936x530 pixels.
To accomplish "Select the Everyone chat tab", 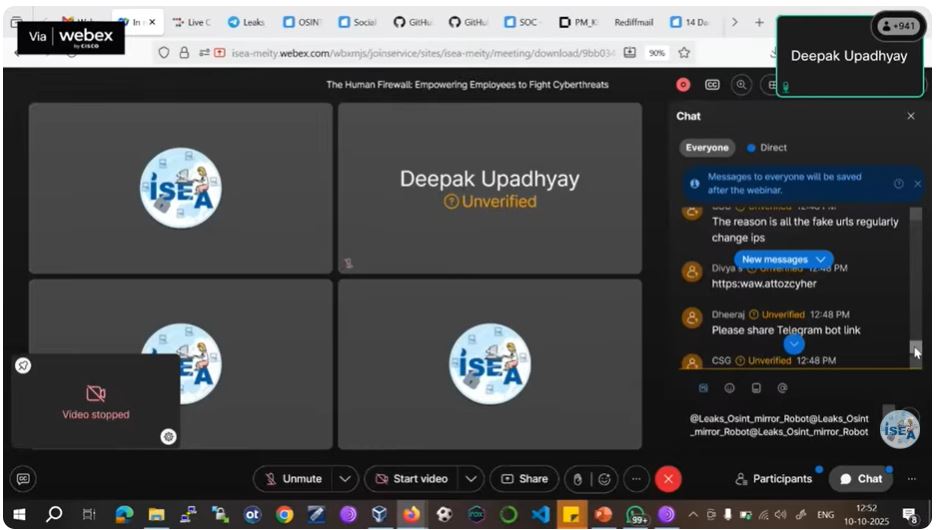I will pyautogui.click(x=707, y=147).
